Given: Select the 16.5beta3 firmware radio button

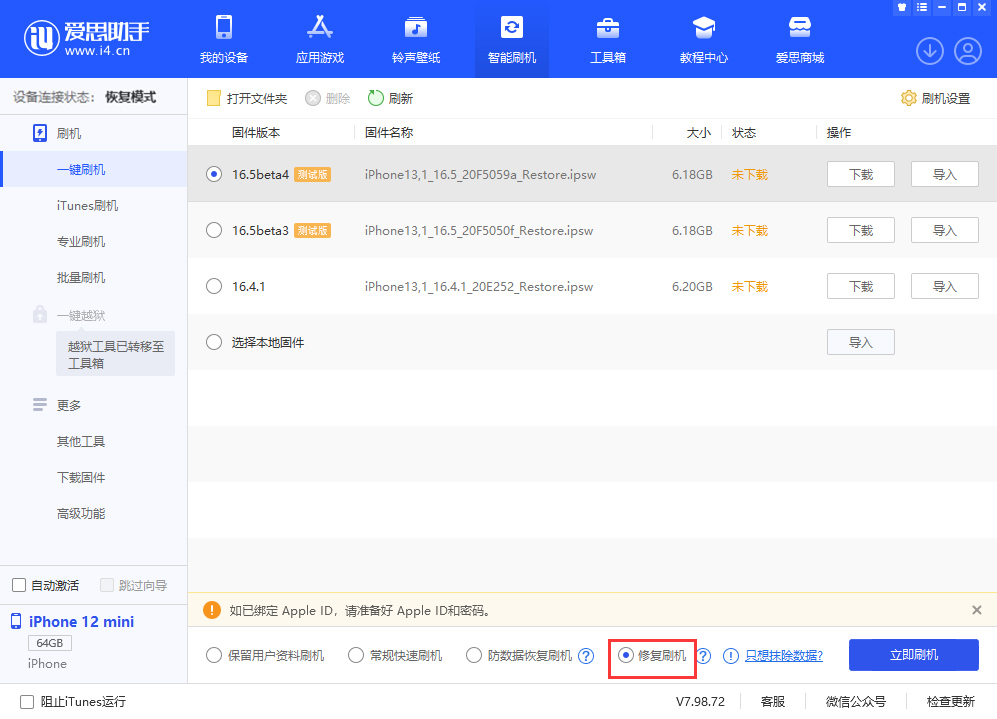Looking at the screenshot, I should [x=213, y=230].
